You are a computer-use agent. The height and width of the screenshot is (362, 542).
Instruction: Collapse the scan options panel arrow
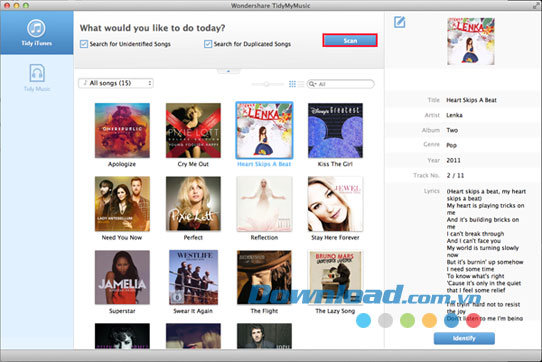(228, 71)
